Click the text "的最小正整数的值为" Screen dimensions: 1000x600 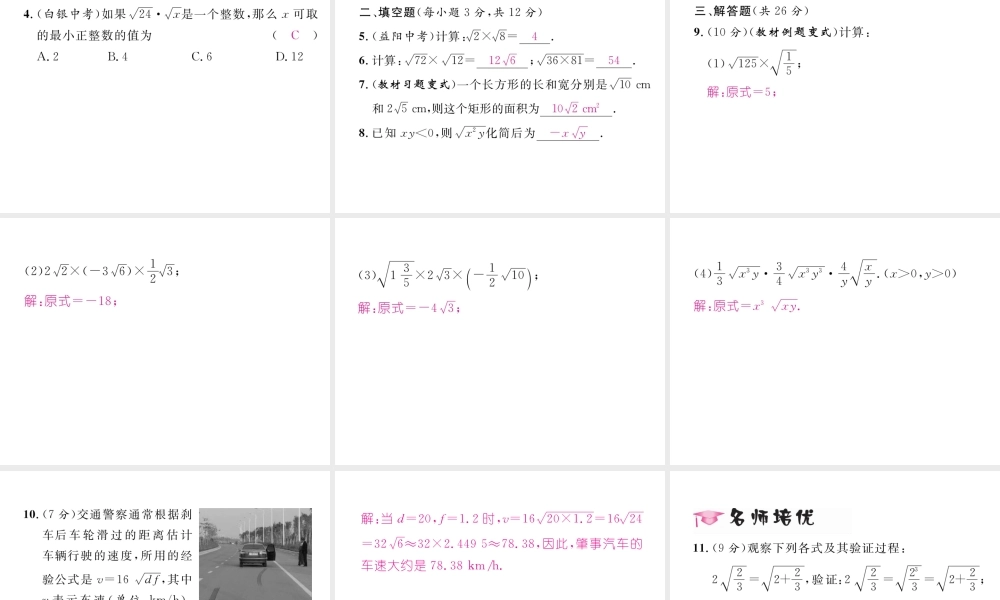tap(94, 35)
